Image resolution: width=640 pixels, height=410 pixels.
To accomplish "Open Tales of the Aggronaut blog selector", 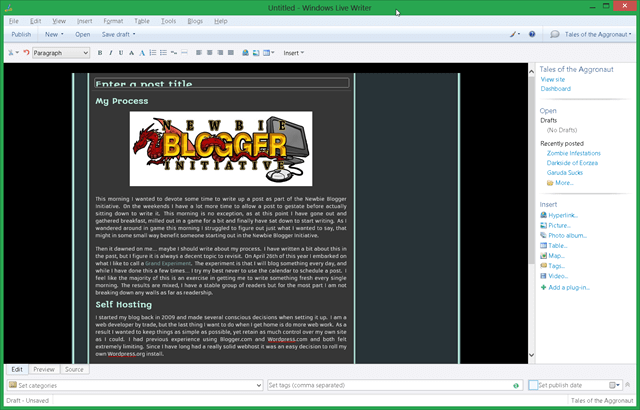I will click(x=597, y=34).
